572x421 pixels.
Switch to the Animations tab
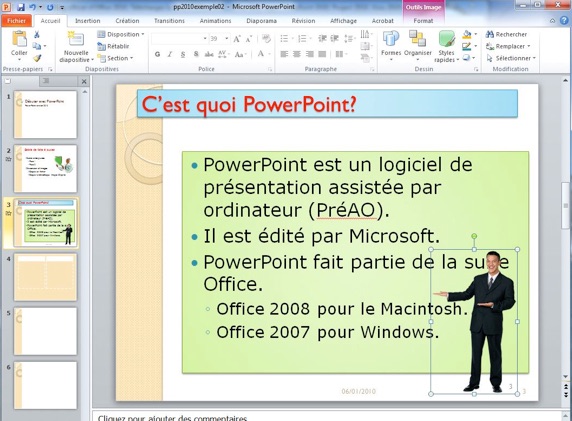tap(215, 21)
